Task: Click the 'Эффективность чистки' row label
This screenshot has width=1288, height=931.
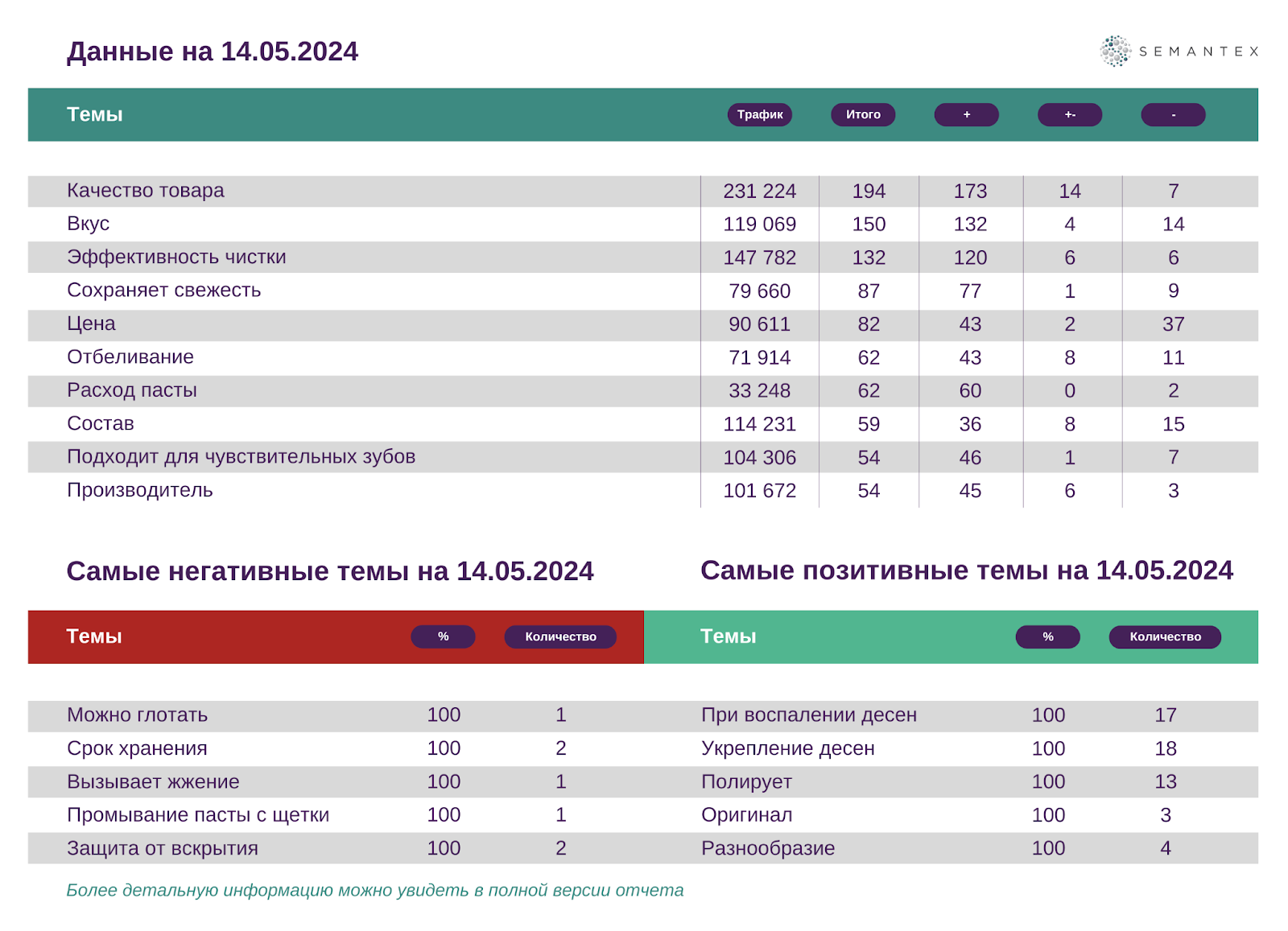Action: (176, 257)
